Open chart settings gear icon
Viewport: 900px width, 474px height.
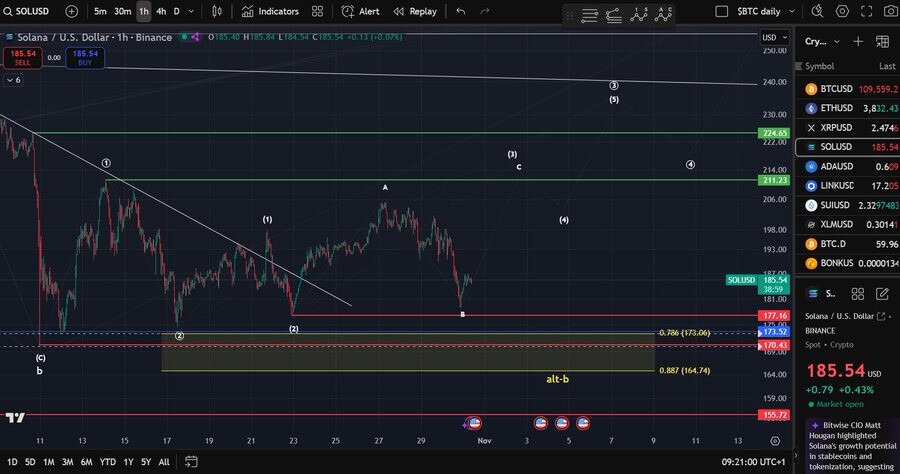click(x=842, y=11)
